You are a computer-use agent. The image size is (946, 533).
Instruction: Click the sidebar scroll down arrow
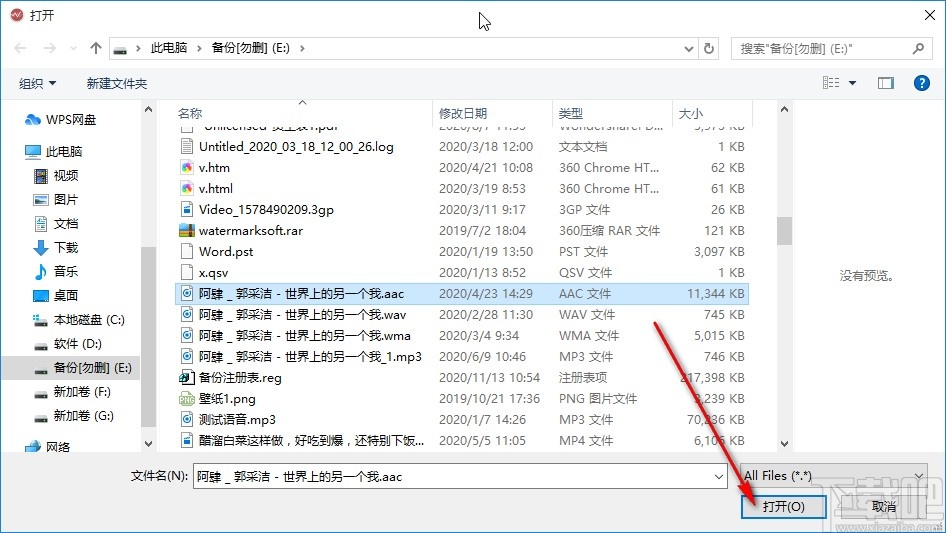tap(148, 444)
